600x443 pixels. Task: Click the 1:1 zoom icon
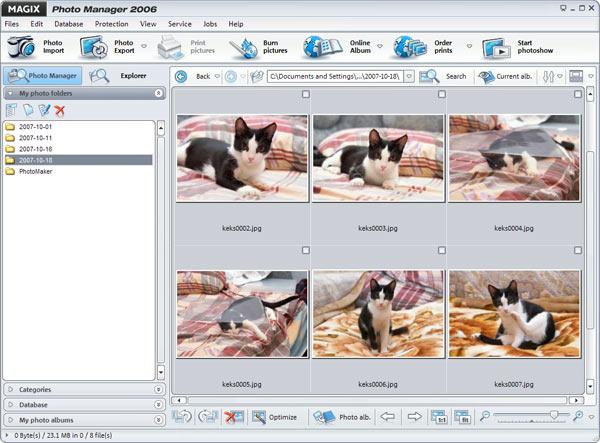pyautogui.click(x=438, y=417)
